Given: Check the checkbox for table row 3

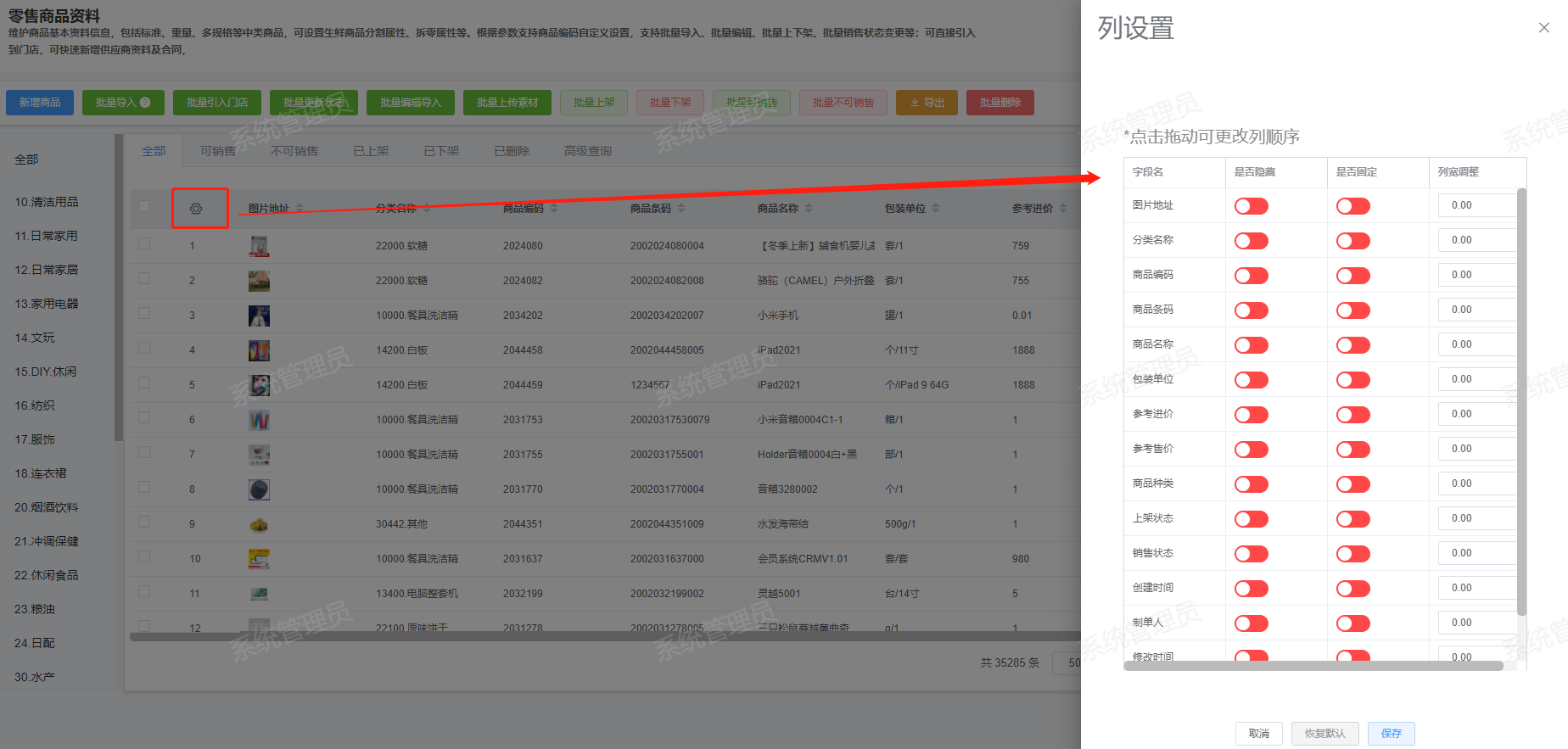Looking at the screenshot, I should point(144,313).
